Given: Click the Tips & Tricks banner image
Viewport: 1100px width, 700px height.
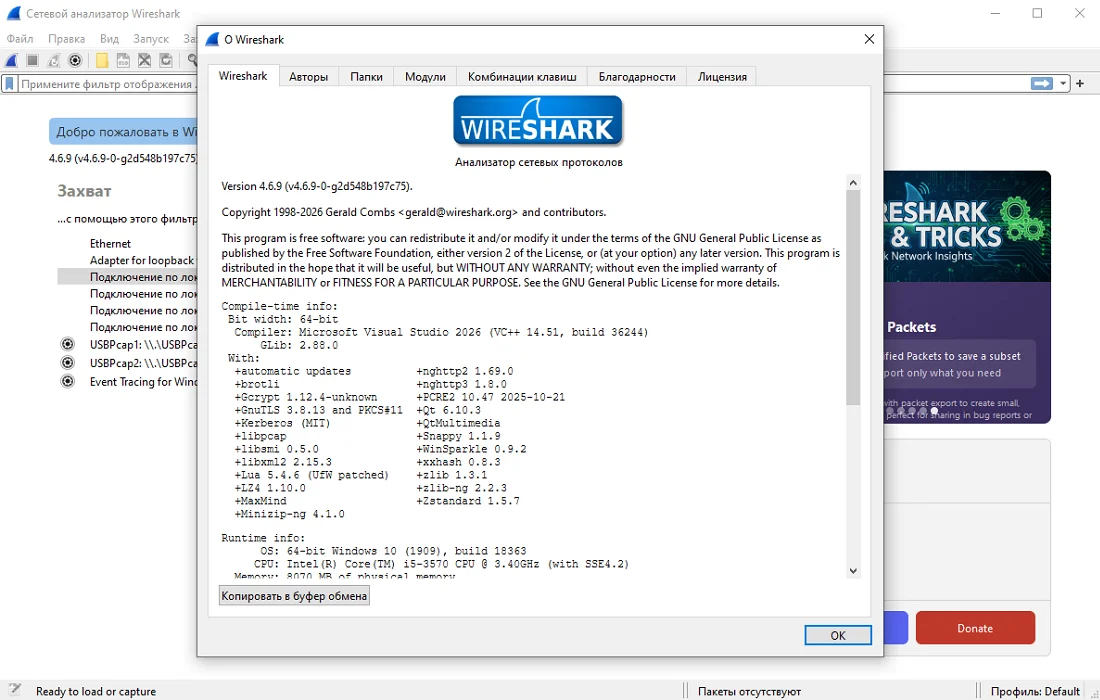Looking at the screenshot, I should tap(967, 226).
